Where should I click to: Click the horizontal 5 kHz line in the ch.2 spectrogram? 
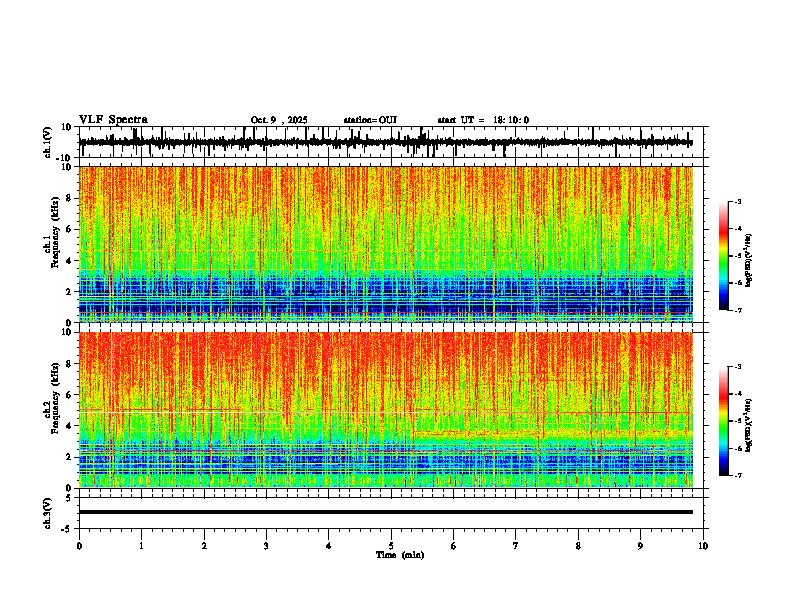pyautogui.click(x=386, y=412)
